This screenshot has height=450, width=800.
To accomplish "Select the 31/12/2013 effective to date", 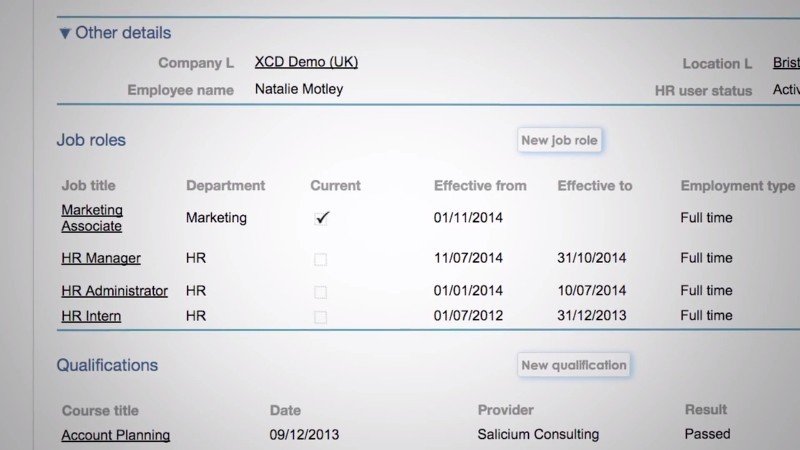I will click(x=592, y=316).
